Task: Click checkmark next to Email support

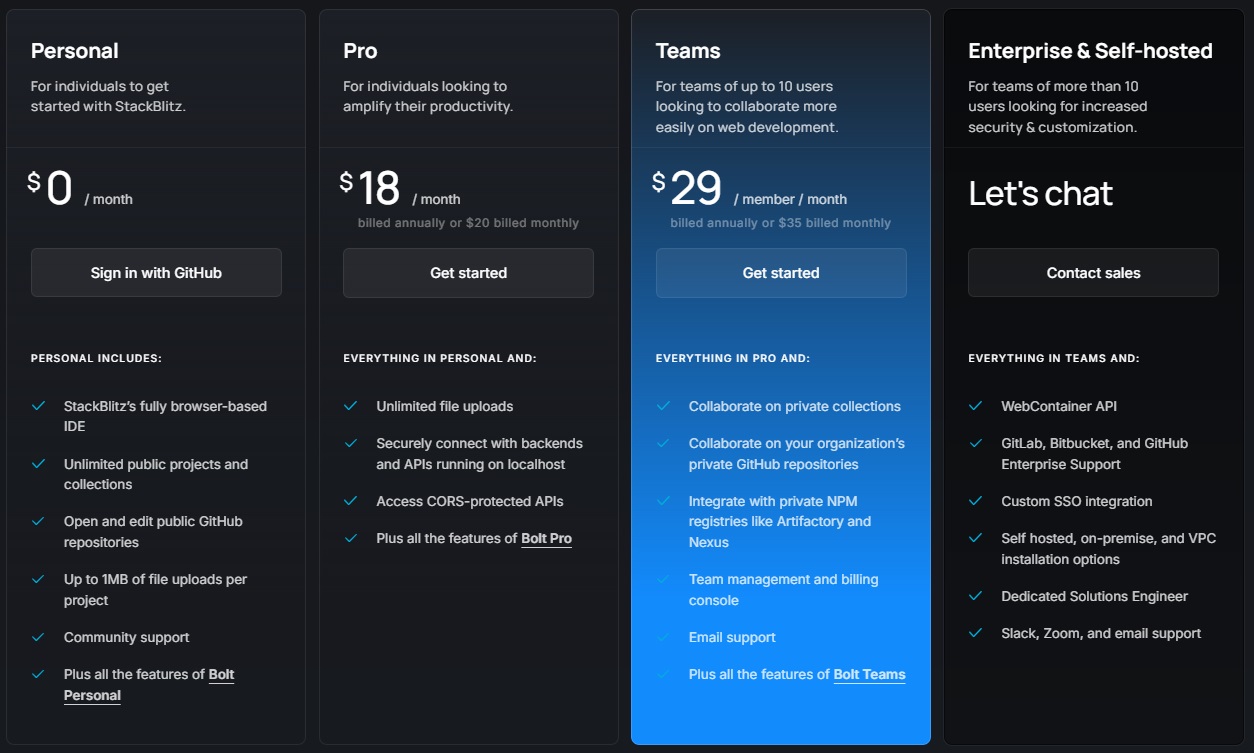Action: (663, 637)
